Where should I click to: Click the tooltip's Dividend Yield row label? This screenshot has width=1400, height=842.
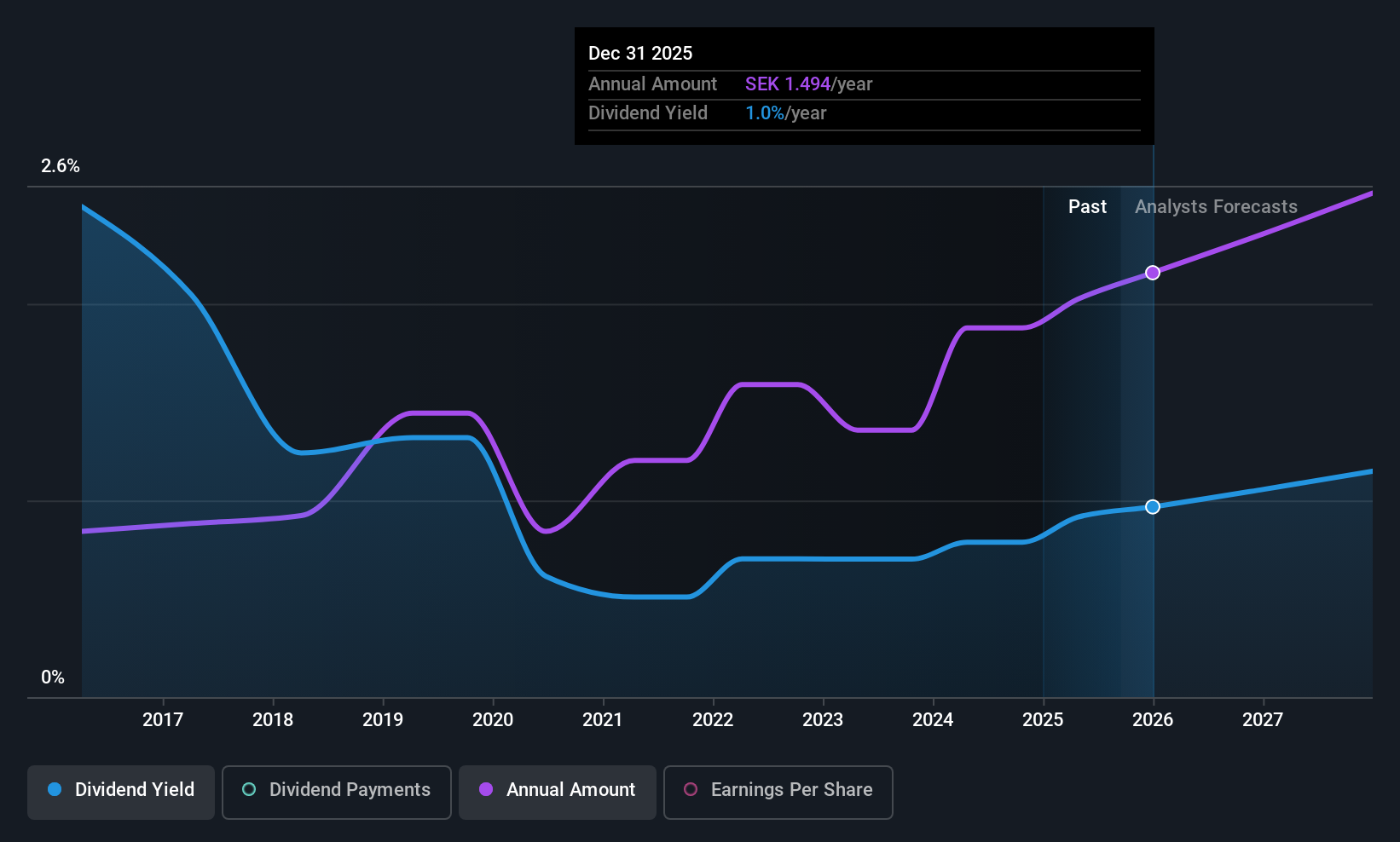(x=648, y=113)
